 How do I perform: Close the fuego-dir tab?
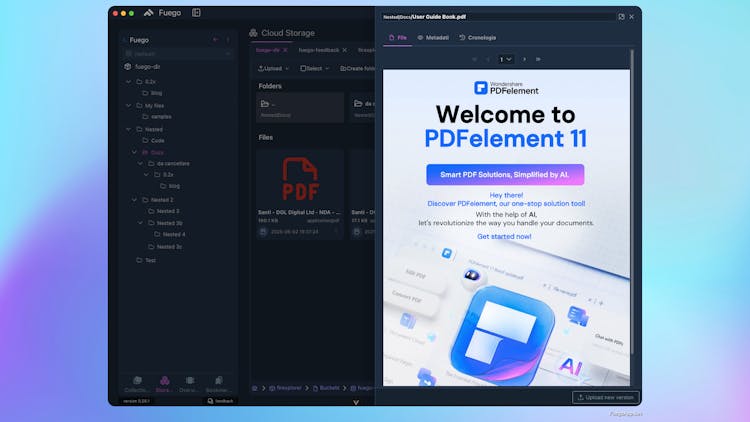tap(286, 50)
